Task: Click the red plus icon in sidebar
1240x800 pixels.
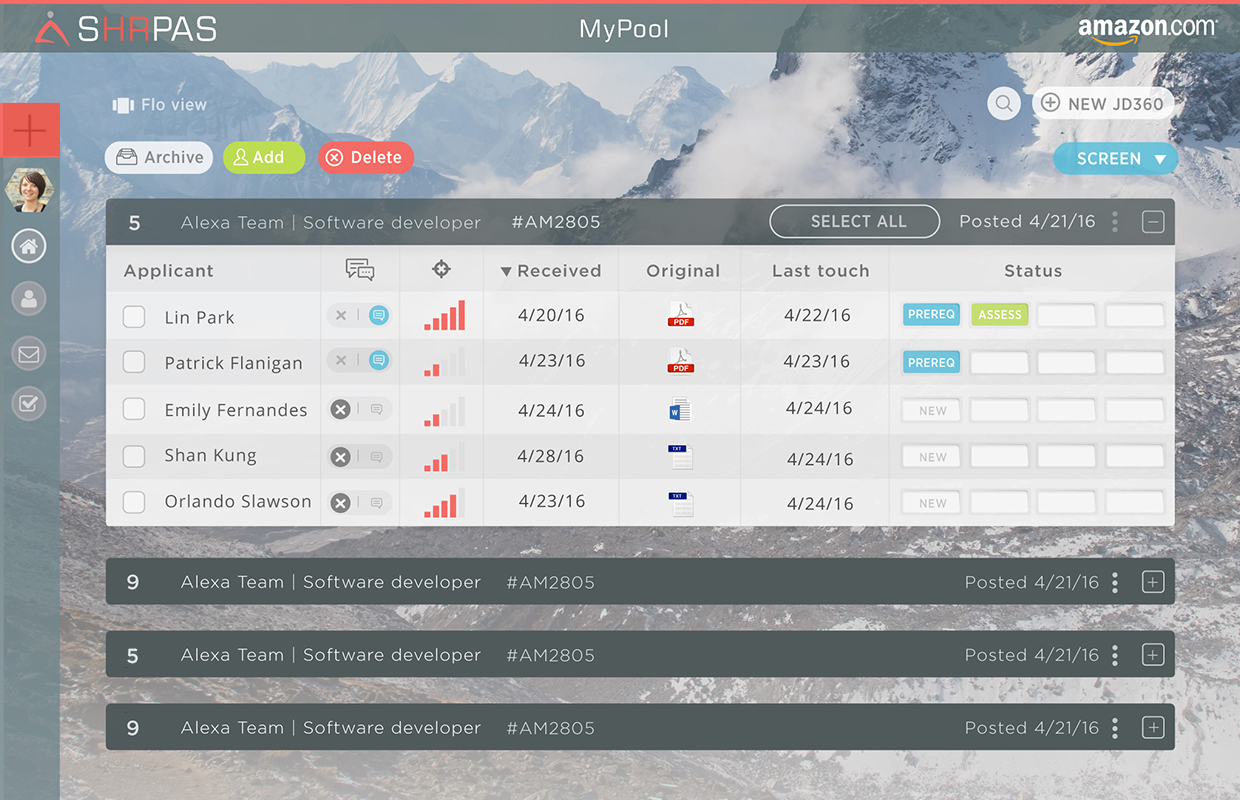Action: coord(30,130)
